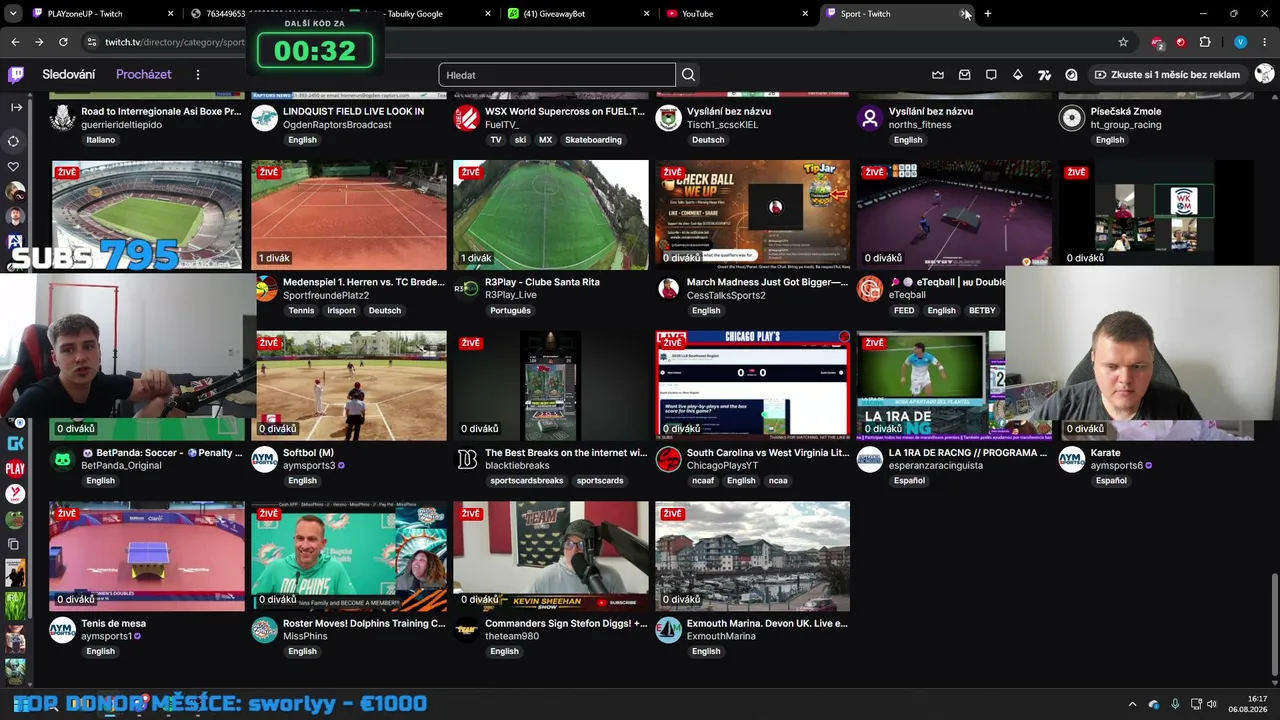
Task: Open 'R3Play - Clube Santa Rita' stream title
Action: 542,282
